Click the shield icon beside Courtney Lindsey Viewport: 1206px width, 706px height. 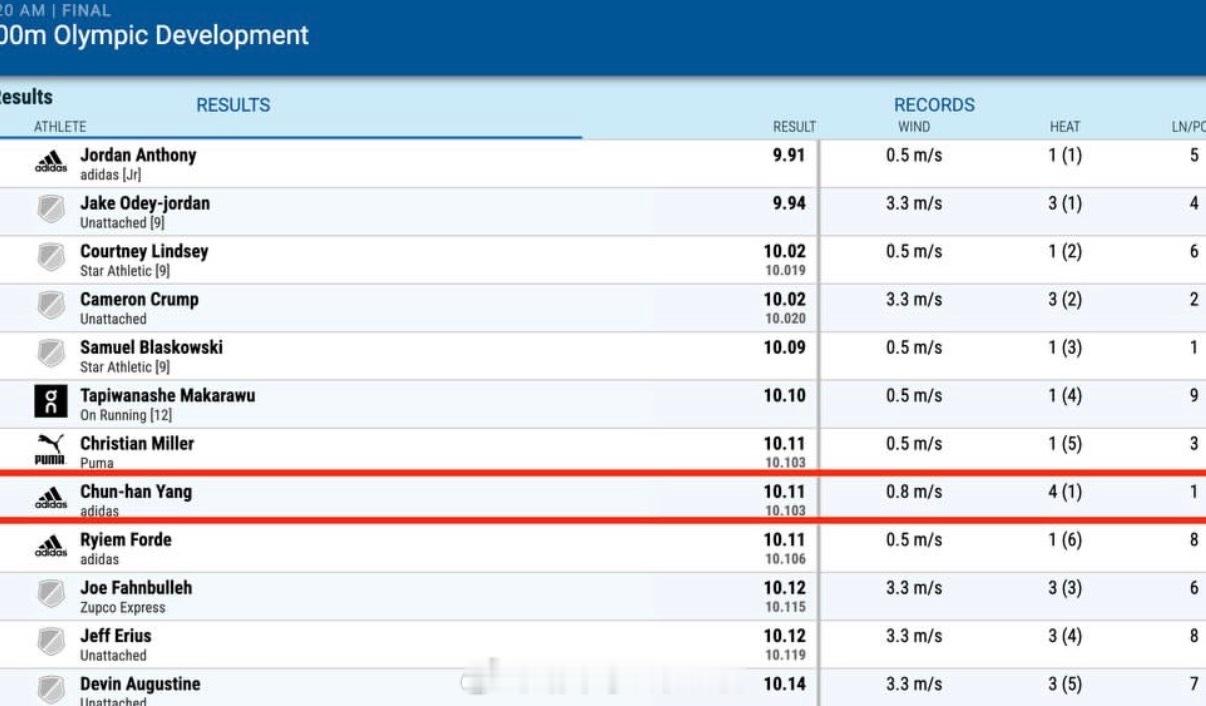51,258
